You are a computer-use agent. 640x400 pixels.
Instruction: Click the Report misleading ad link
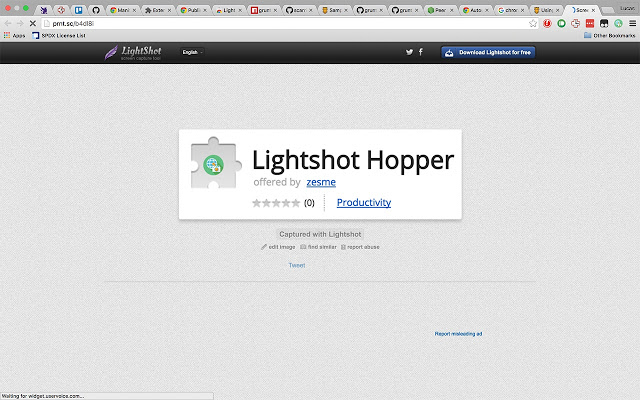(458, 334)
